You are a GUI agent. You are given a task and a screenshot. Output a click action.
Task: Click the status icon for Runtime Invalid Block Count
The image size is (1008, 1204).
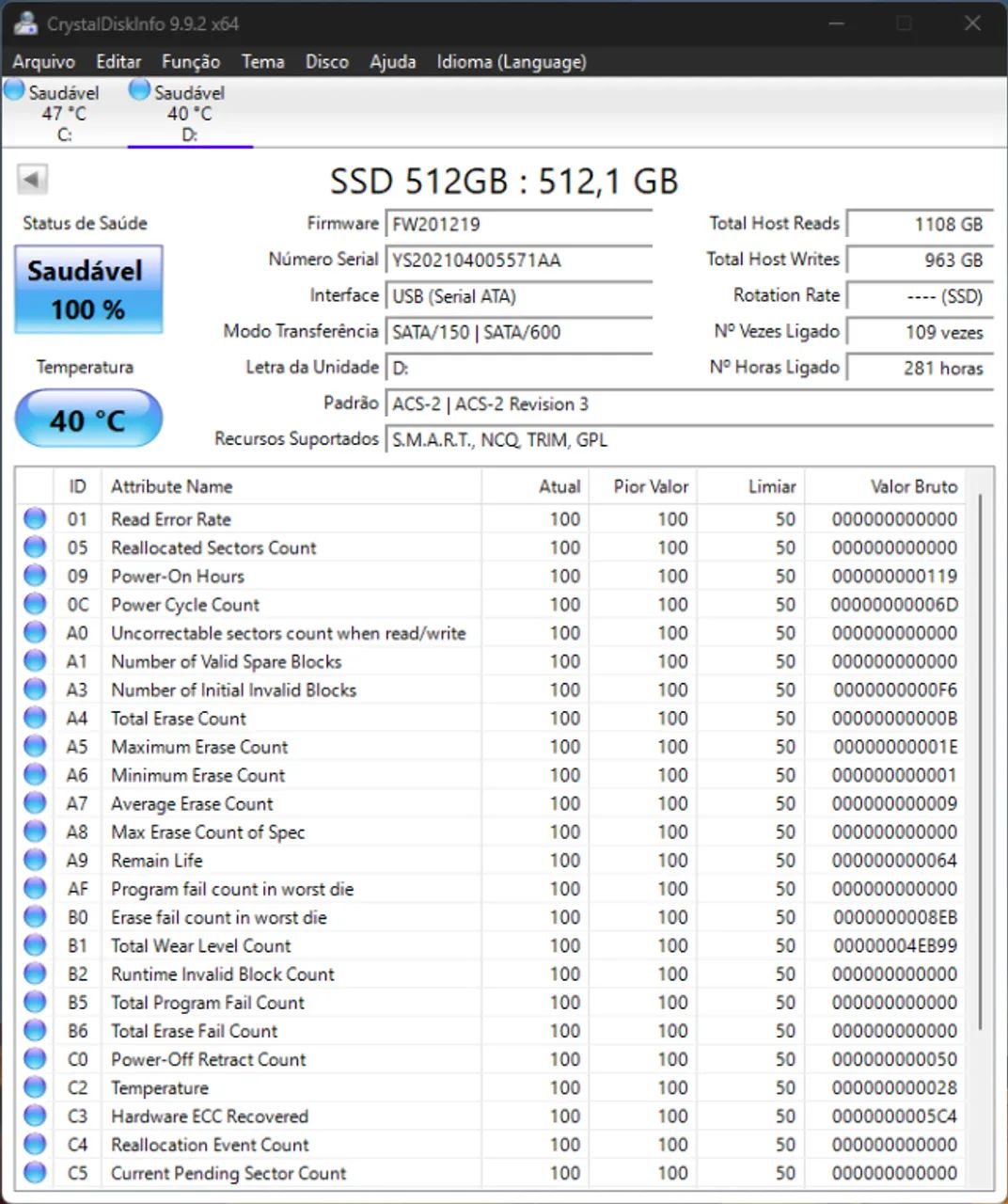tap(35, 974)
